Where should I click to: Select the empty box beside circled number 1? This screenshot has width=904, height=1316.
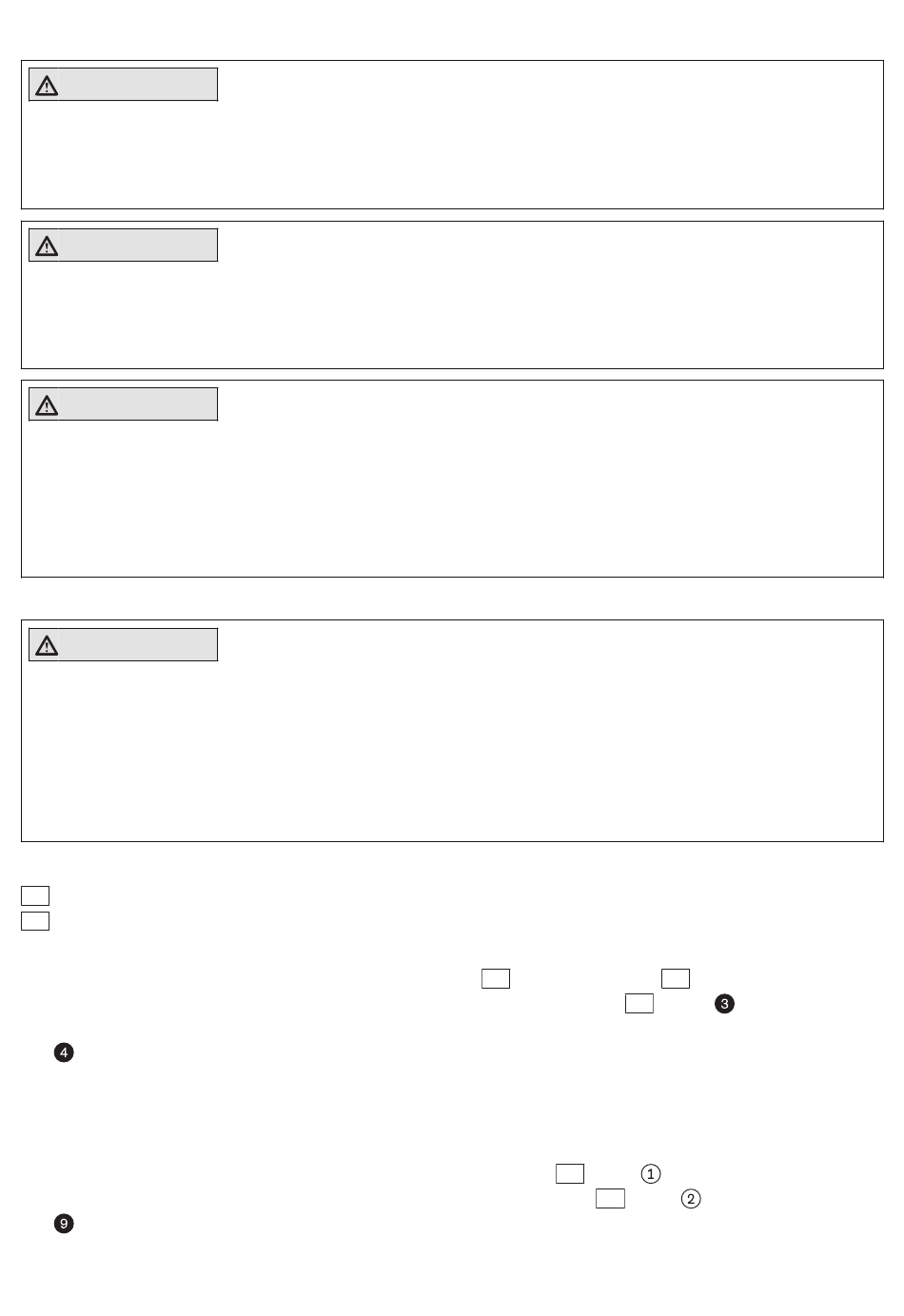pyautogui.click(x=570, y=1173)
